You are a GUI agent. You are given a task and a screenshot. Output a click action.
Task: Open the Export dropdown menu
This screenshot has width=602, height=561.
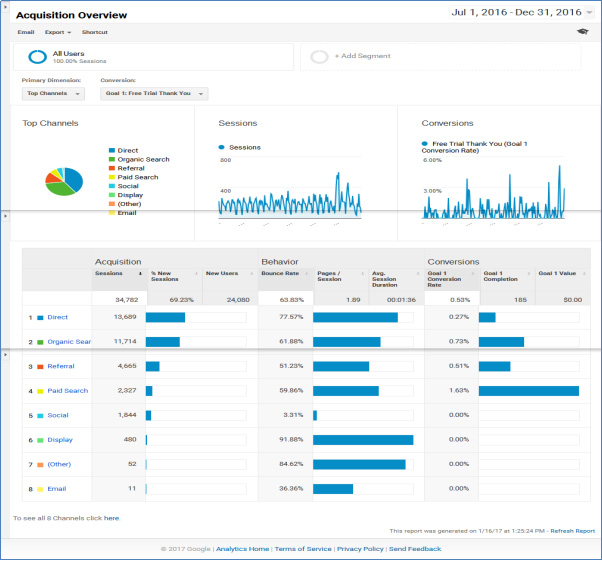57,32
